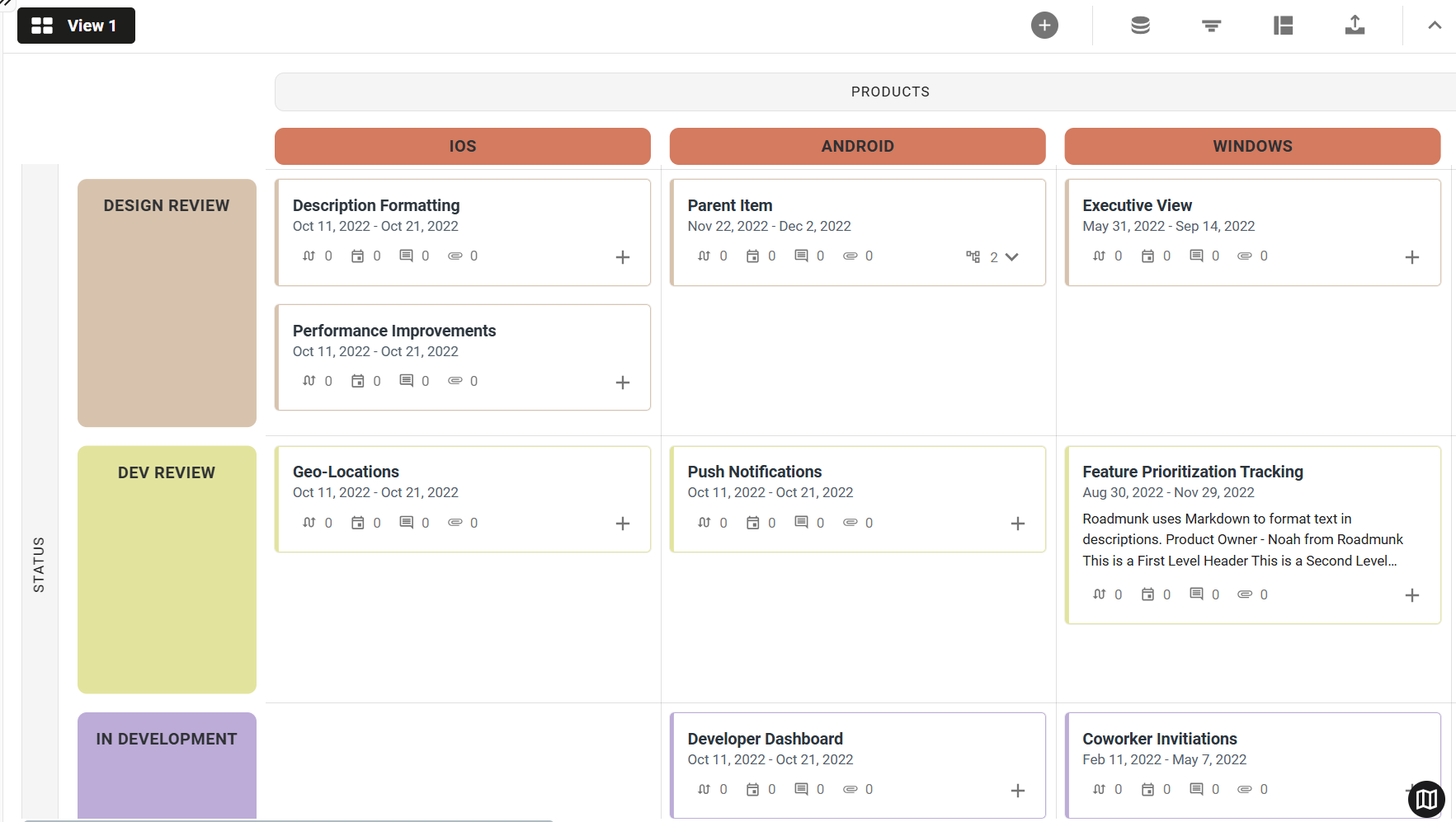Click the dependencies icon on Geo-Locations card
This screenshot has height=822, width=1456.
308,522
